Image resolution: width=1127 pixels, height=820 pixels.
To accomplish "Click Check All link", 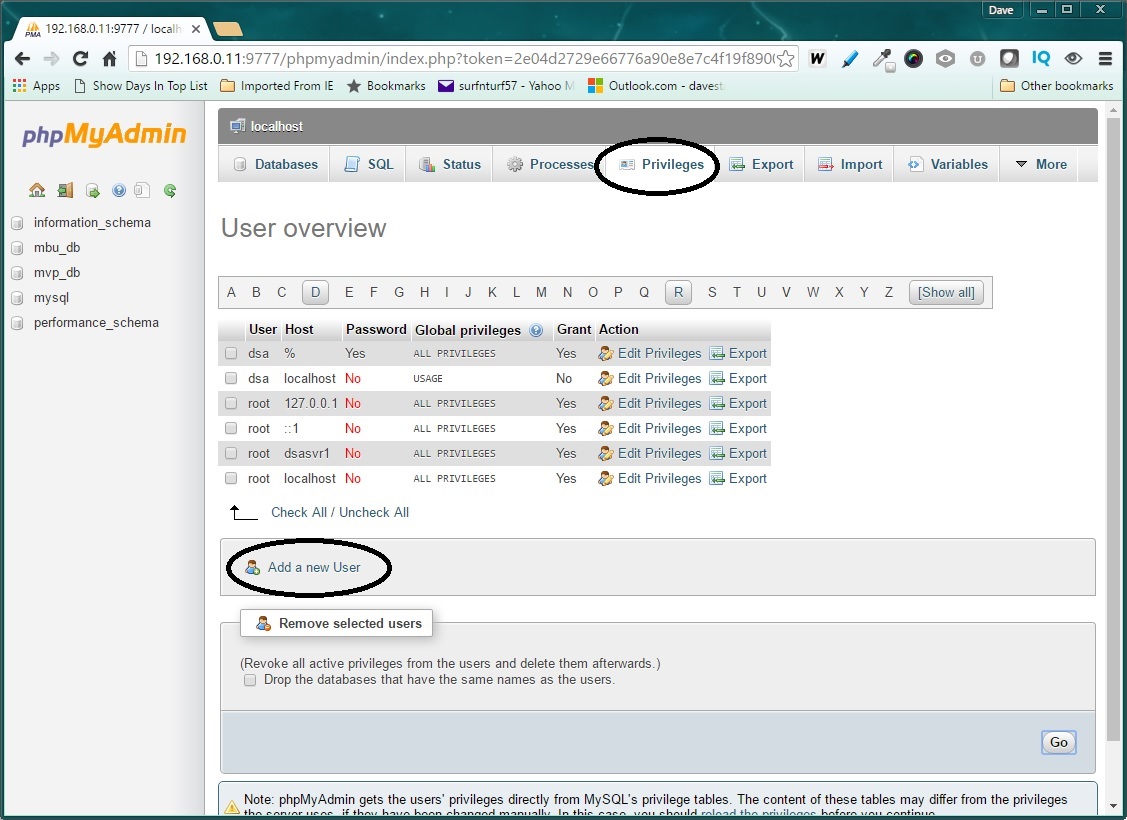I will 299,512.
